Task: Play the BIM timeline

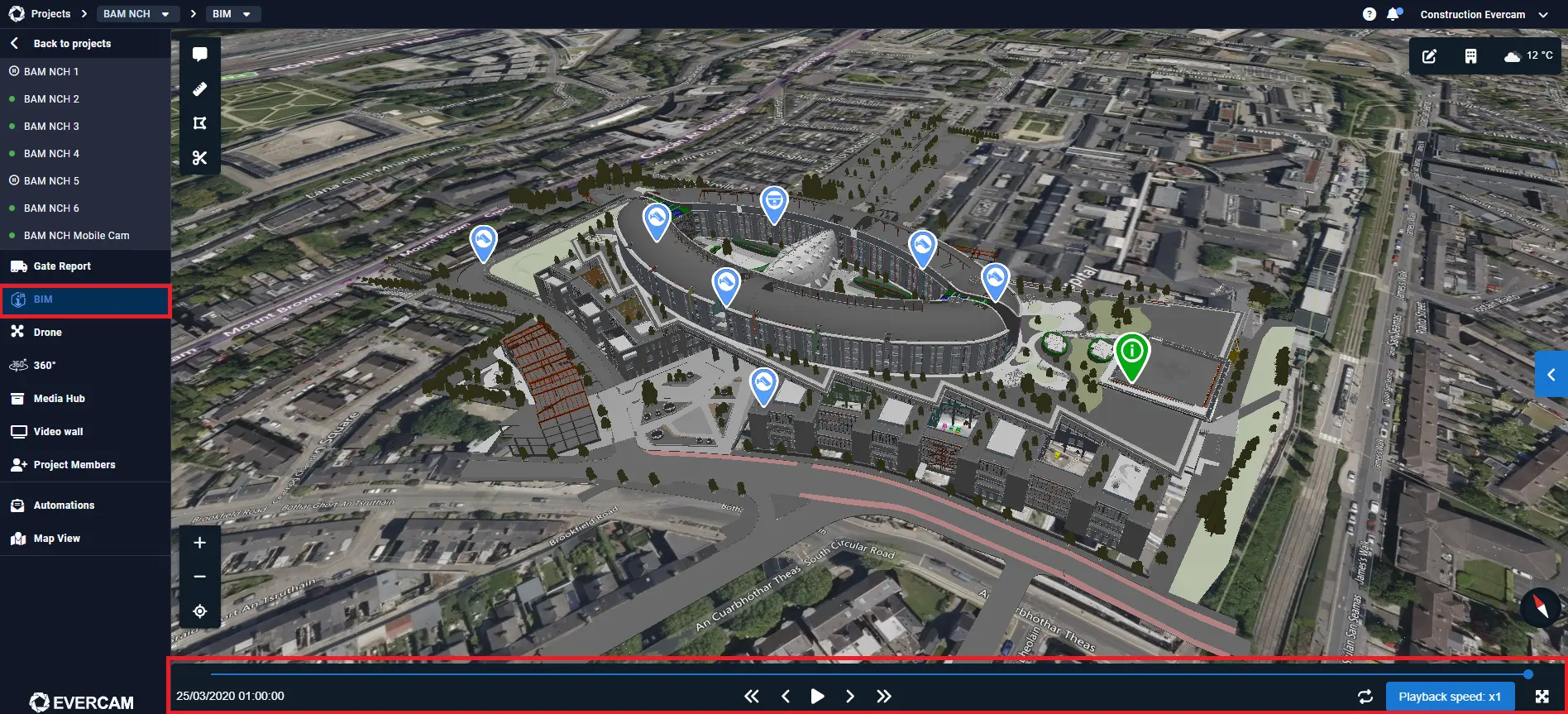Action: point(817,696)
